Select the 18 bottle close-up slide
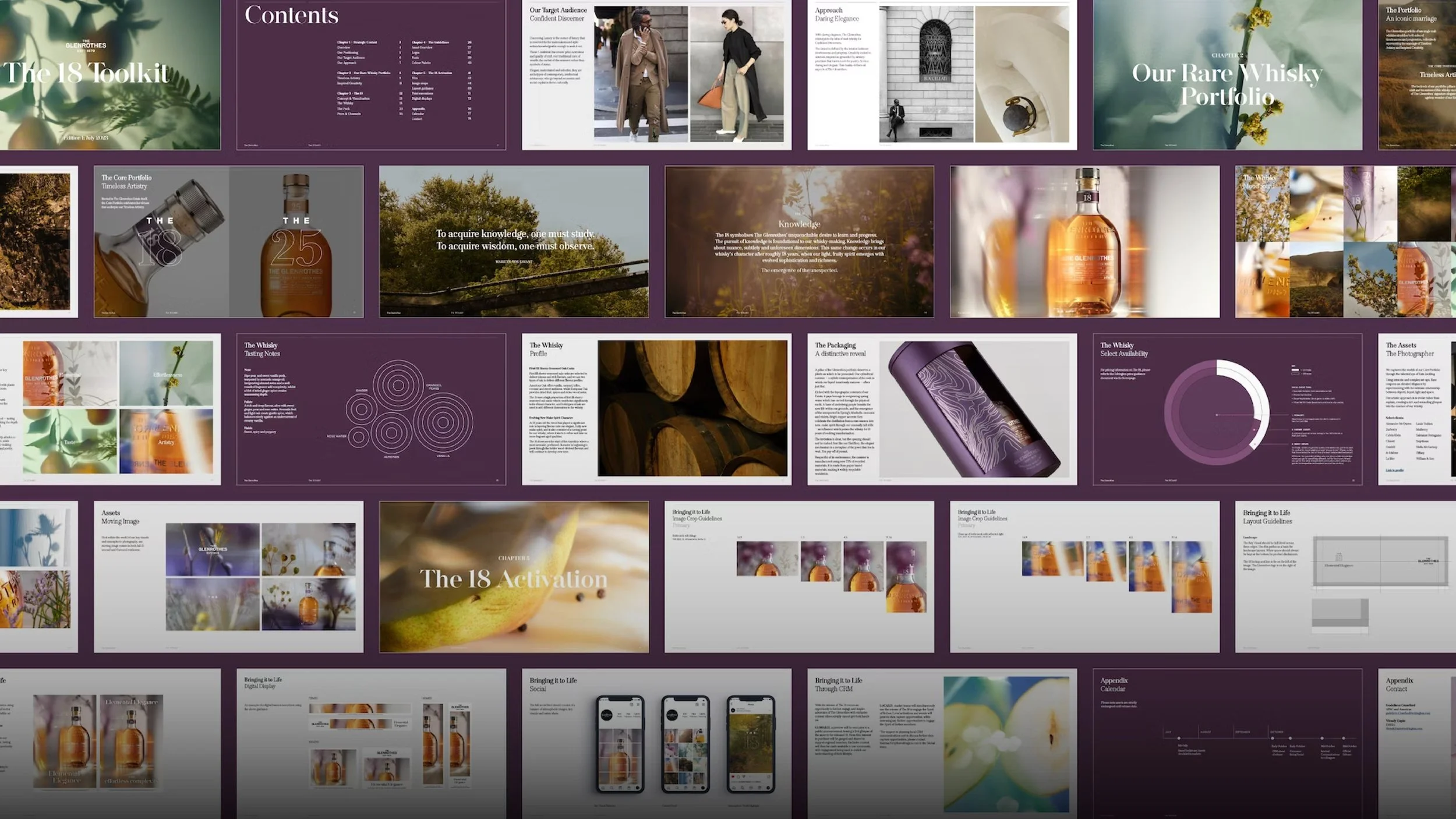Viewport: 1456px width, 819px height. pos(1084,242)
